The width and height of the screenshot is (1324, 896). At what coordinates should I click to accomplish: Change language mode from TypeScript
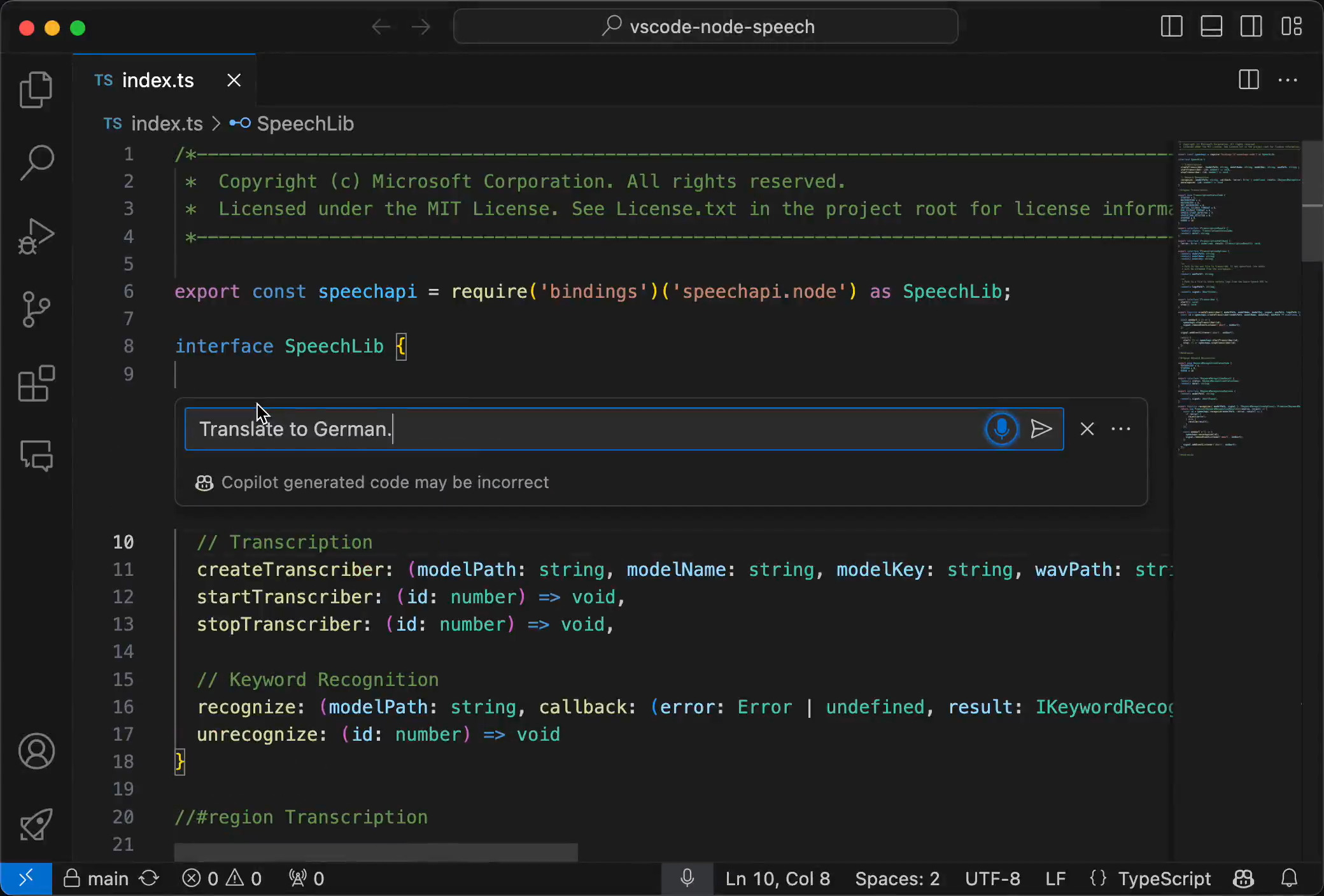1164,879
